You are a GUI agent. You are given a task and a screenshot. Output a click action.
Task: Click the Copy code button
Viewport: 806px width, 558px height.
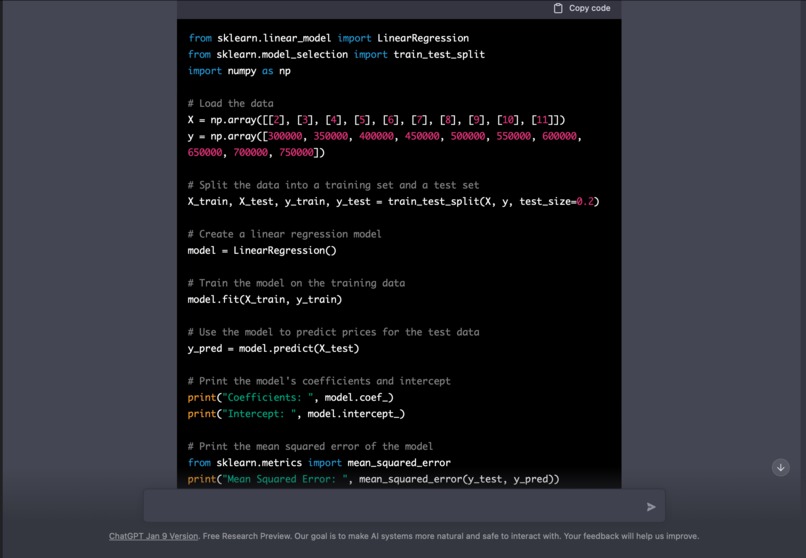(x=582, y=8)
